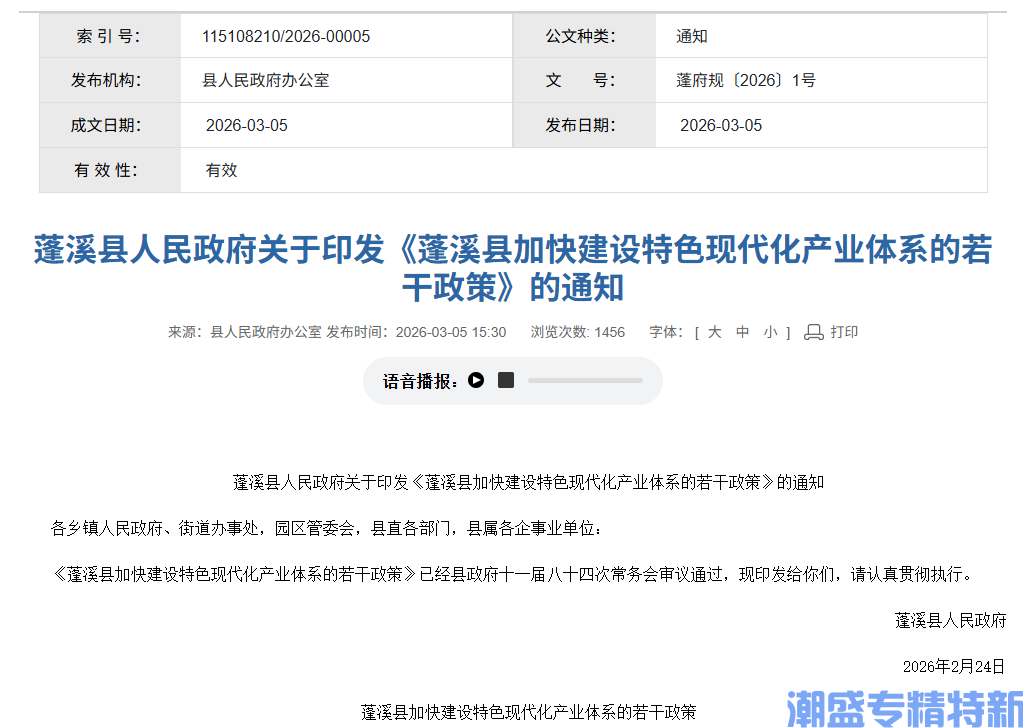Click the 成文日期 label cell
Screen dimensions: 1023x728
tap(110, 125)
